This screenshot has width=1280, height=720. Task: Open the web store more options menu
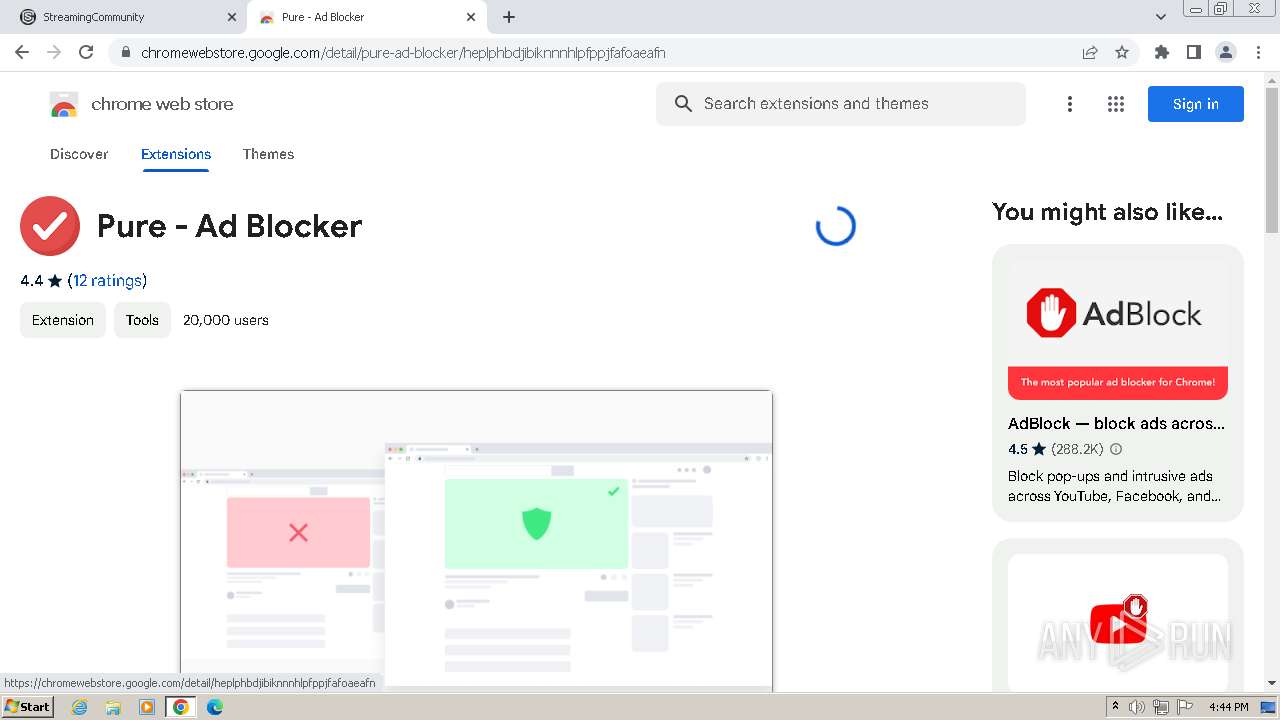click(1069, 104)
